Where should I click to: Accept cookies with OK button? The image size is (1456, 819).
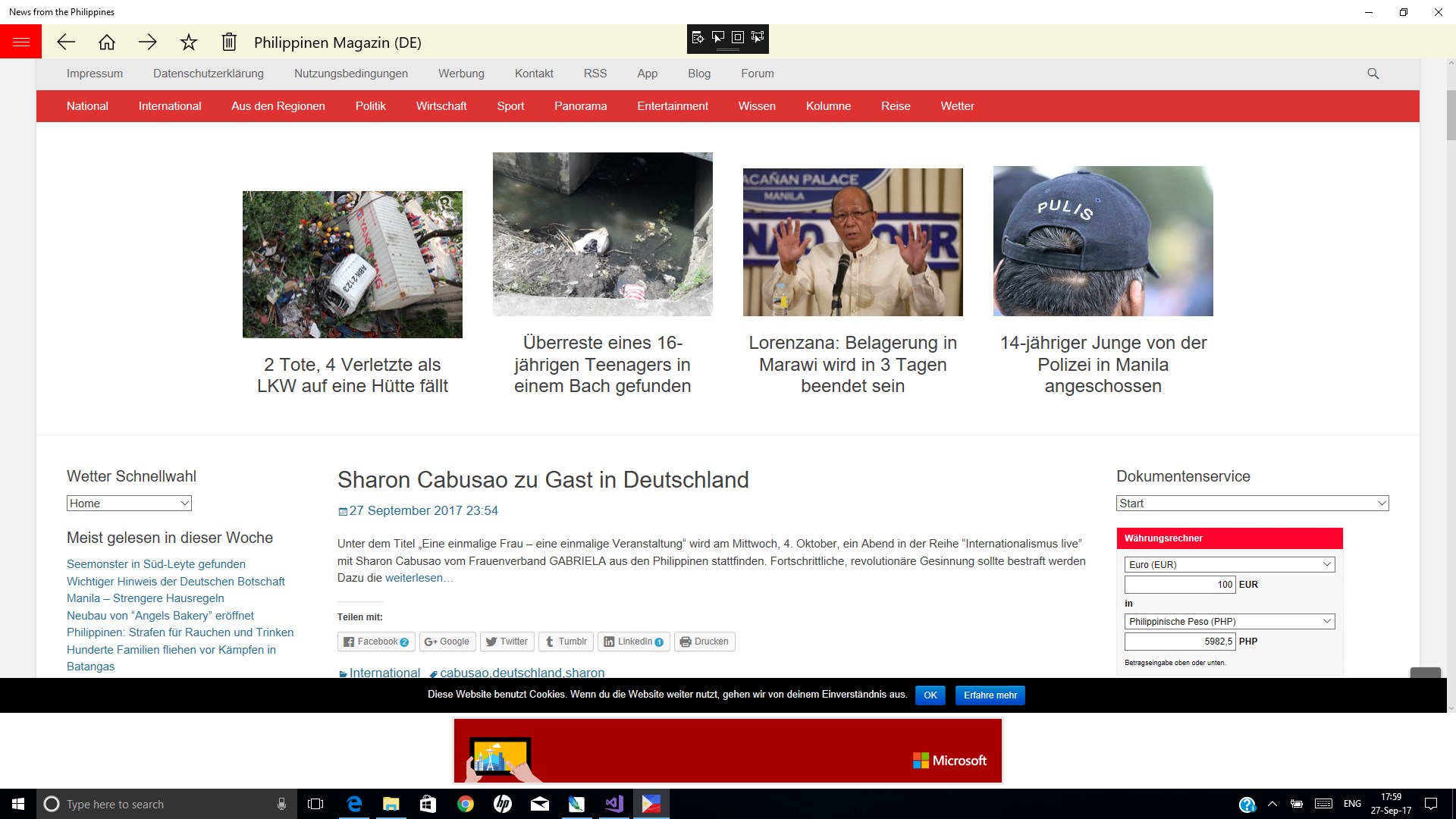pyautogui.click(x=930, y=695)
